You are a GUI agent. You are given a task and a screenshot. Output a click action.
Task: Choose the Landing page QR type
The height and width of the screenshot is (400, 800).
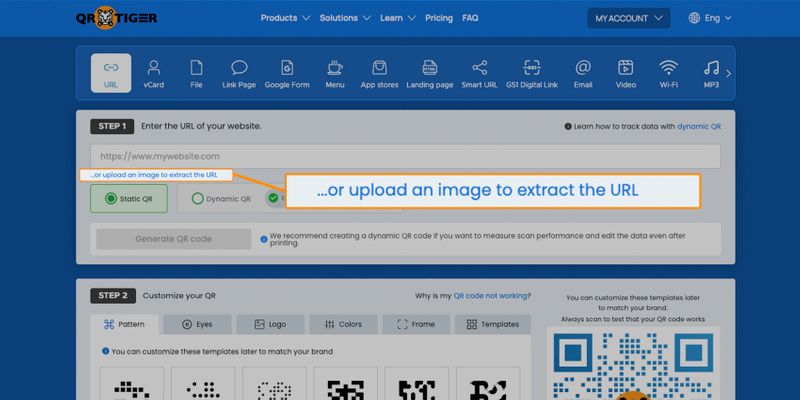tap(430, 73)
